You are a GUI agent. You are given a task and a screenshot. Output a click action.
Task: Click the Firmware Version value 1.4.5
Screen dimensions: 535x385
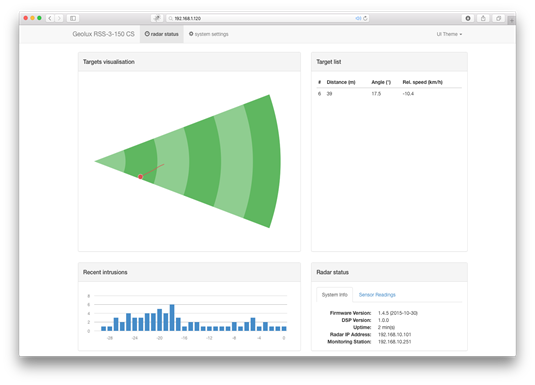tap(397, 313)
